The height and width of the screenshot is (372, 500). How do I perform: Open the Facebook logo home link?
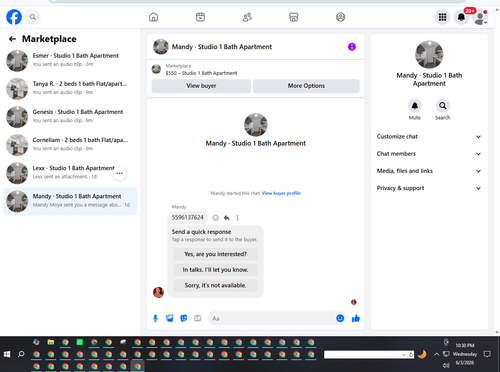pyautogui.click(x=14, y=17)
